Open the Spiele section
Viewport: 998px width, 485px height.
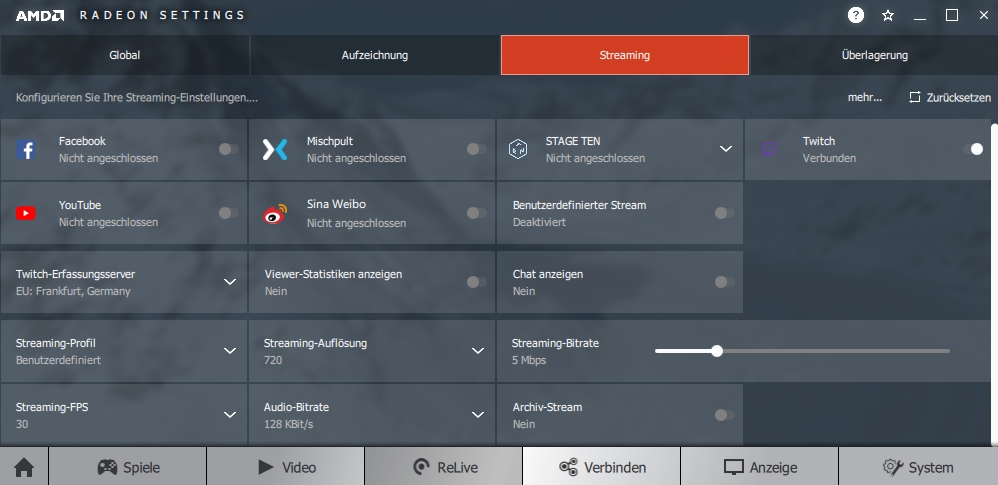[127, 467]
